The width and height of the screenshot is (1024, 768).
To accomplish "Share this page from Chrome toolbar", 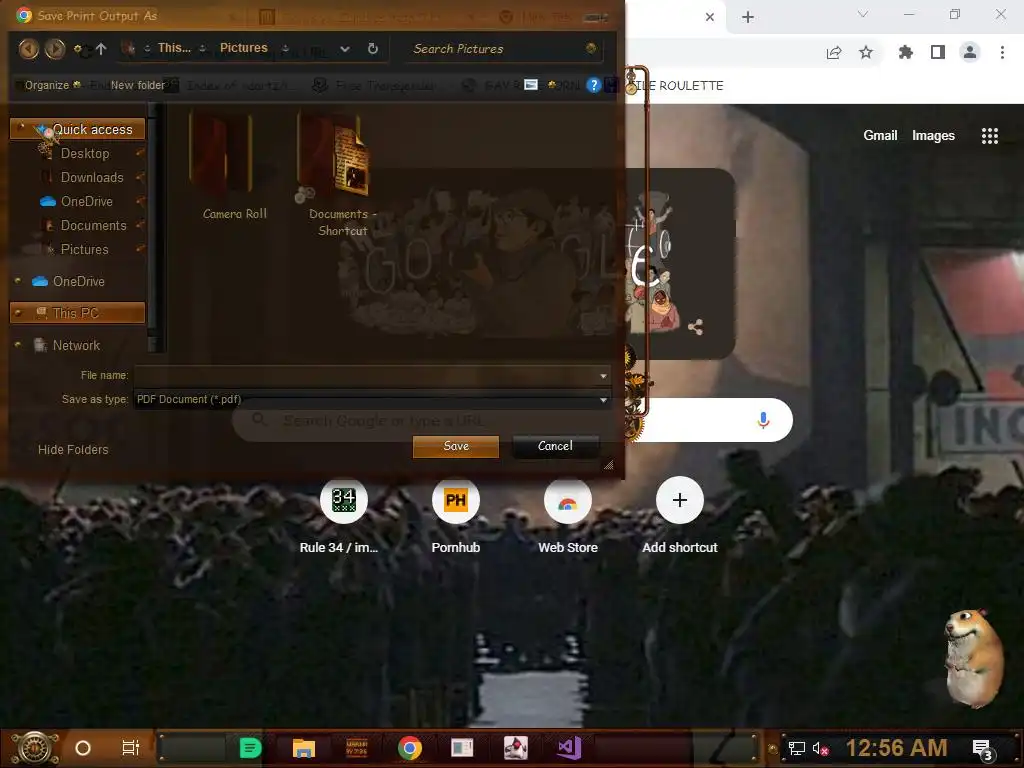I will (x=834, y=52).
